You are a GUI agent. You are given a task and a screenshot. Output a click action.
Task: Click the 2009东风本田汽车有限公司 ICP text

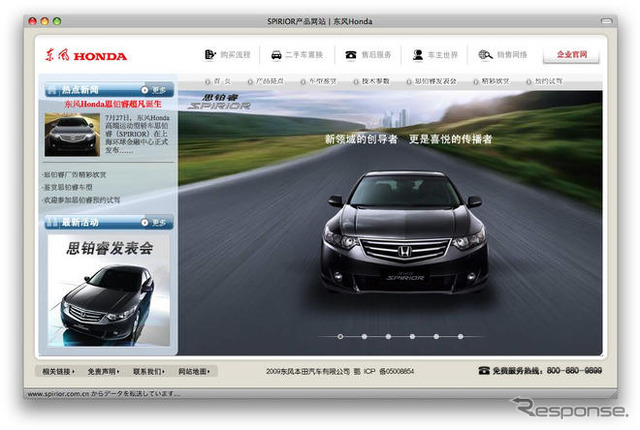(x=340, y=371)
